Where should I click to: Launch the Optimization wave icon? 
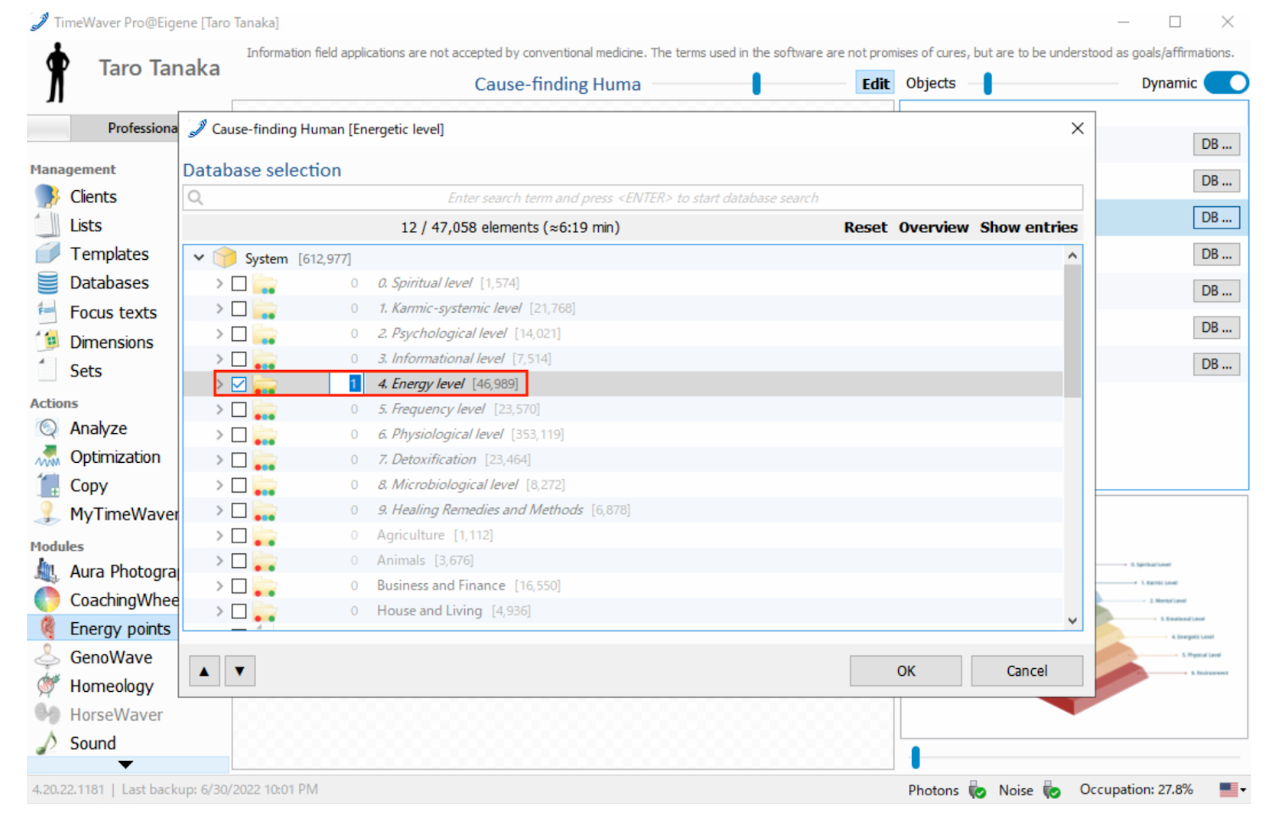tap(47, 457)
